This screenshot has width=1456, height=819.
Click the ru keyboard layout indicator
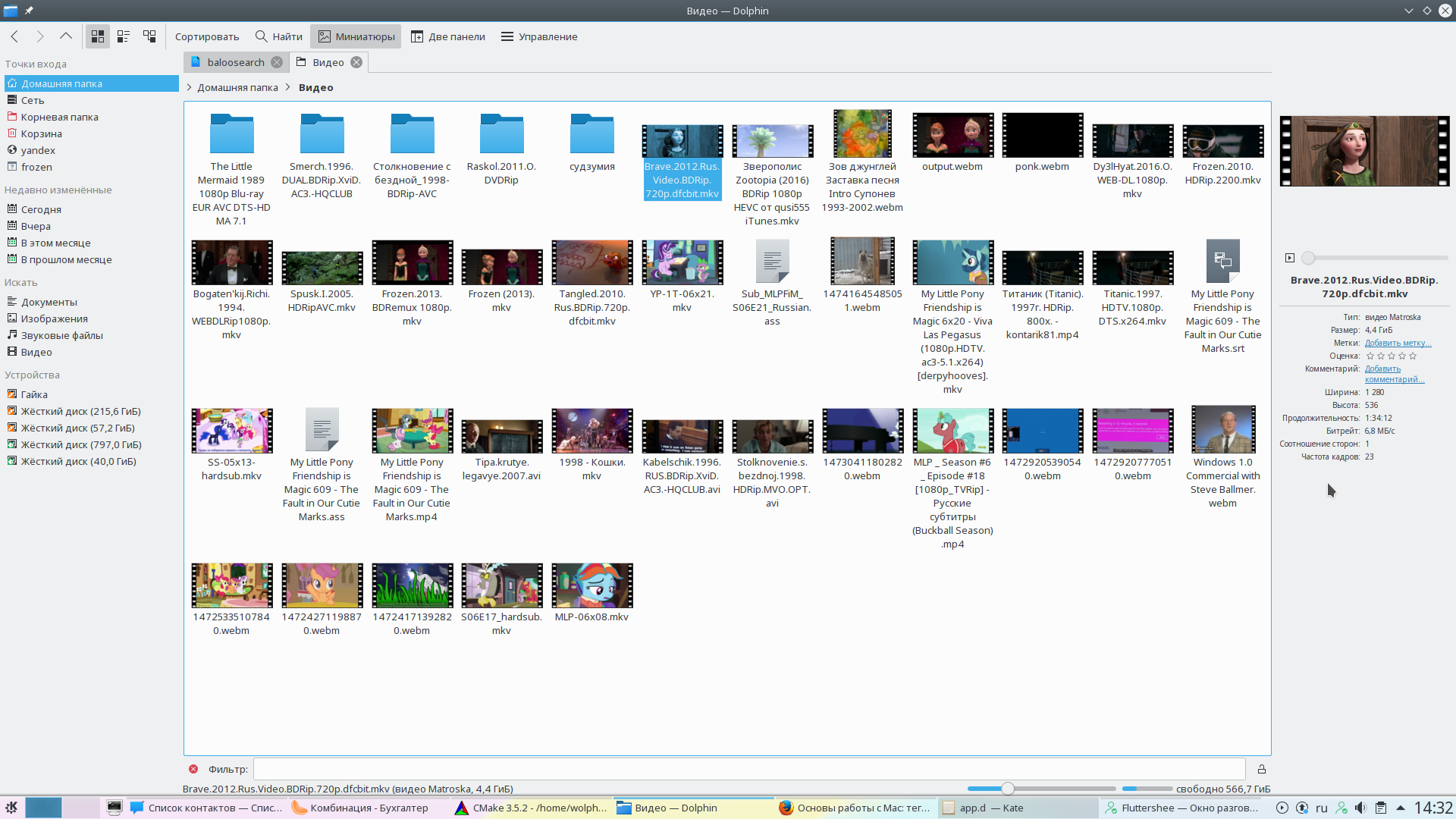[x=1321, y=808]
